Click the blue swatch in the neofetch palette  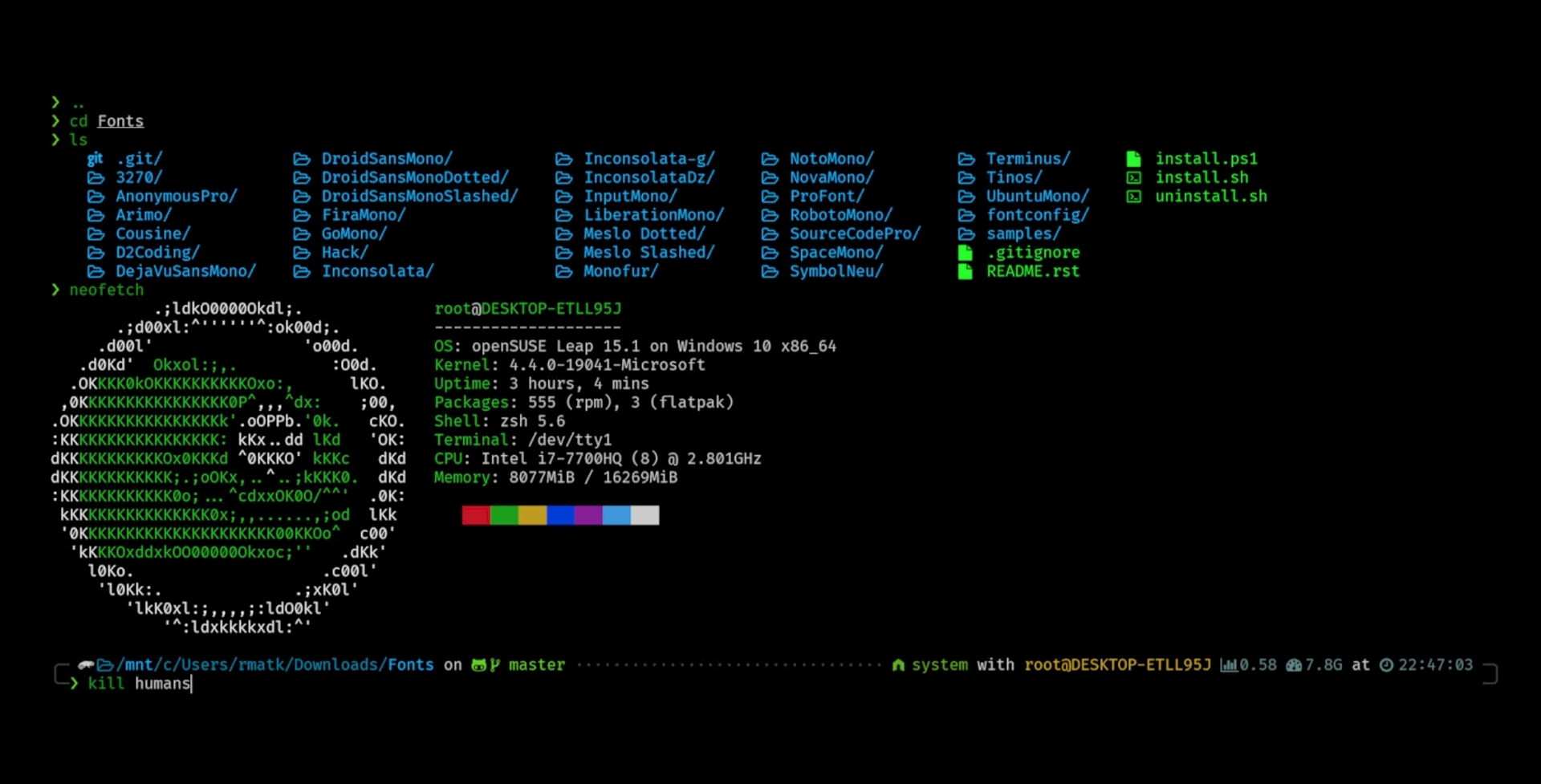click(562, 515)
